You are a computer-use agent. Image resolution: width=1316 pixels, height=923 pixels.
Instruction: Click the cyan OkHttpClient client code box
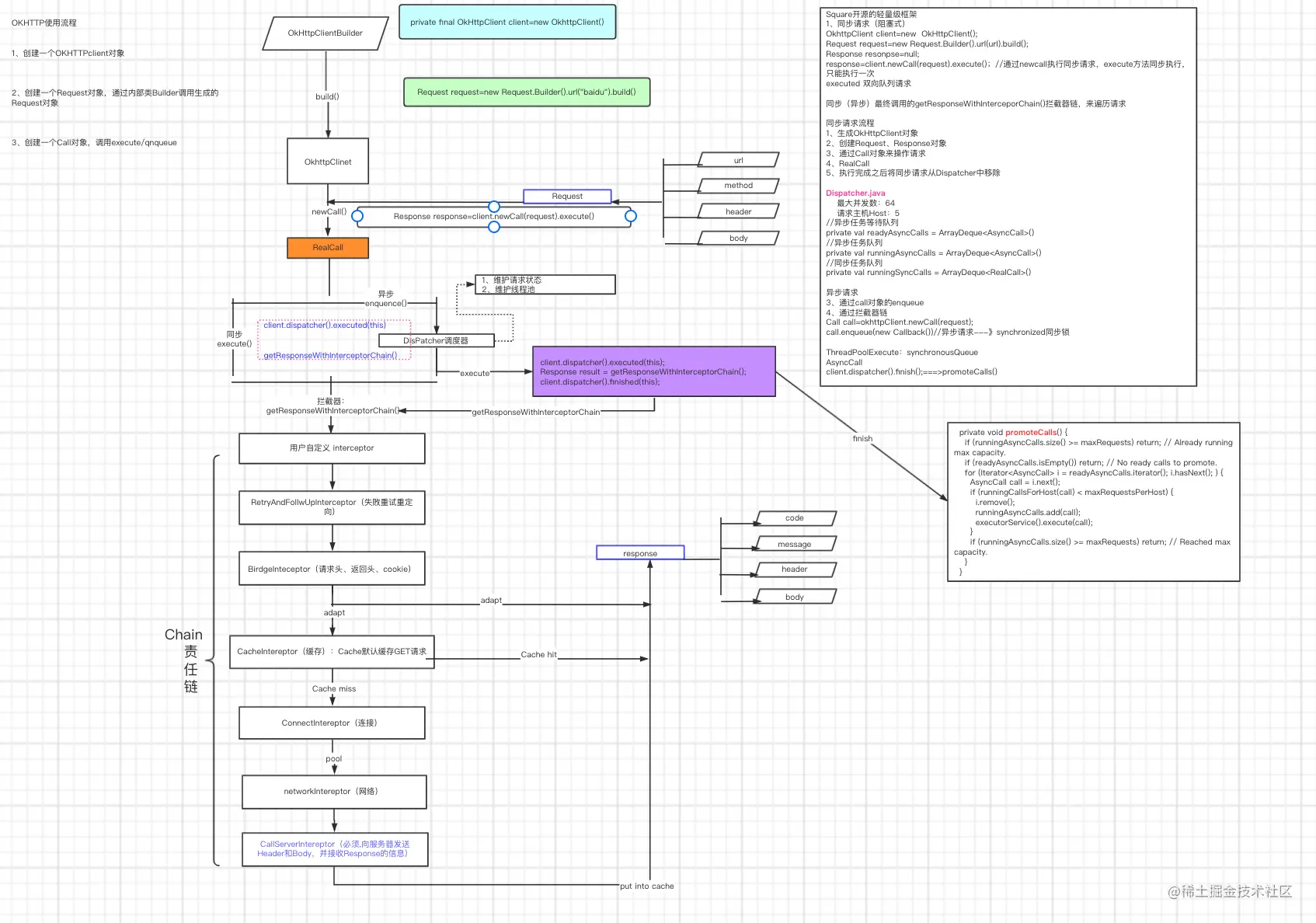(x=507, y=22)
